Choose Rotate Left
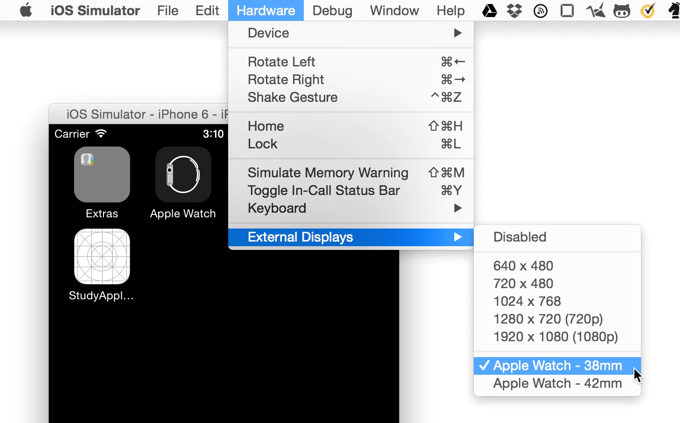The width and height of the screenshot is (680, 423). [x=351, y=62]
